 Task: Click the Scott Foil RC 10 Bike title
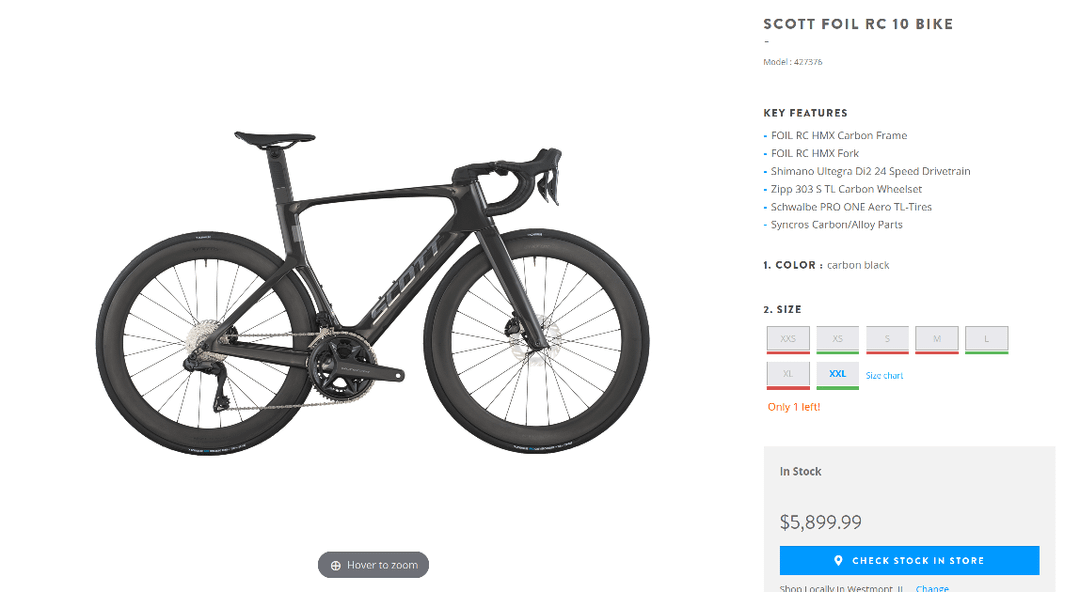tap(858, 24)
